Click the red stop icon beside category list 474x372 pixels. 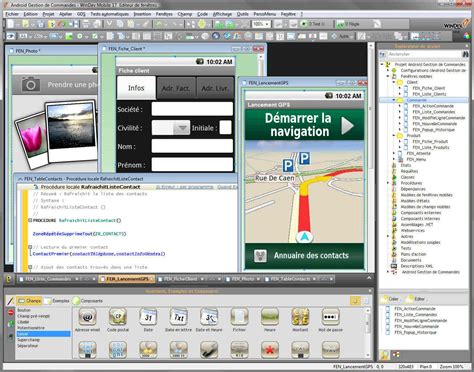11,313
